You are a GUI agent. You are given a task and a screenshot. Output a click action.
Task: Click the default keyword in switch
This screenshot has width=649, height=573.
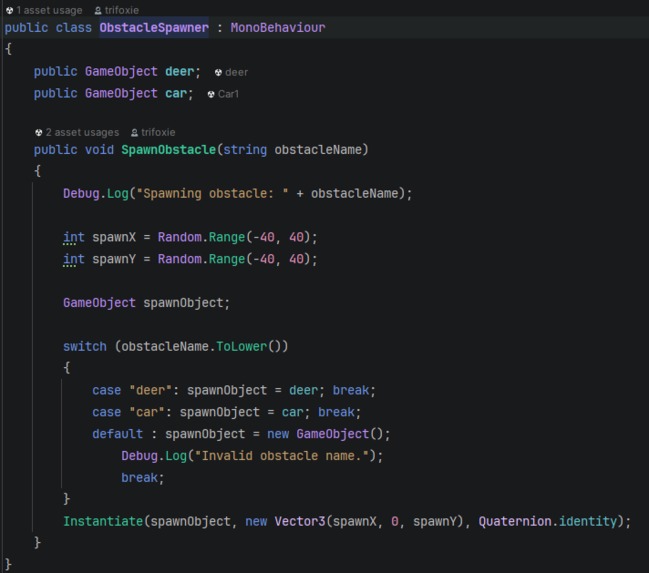coord(118,434)
